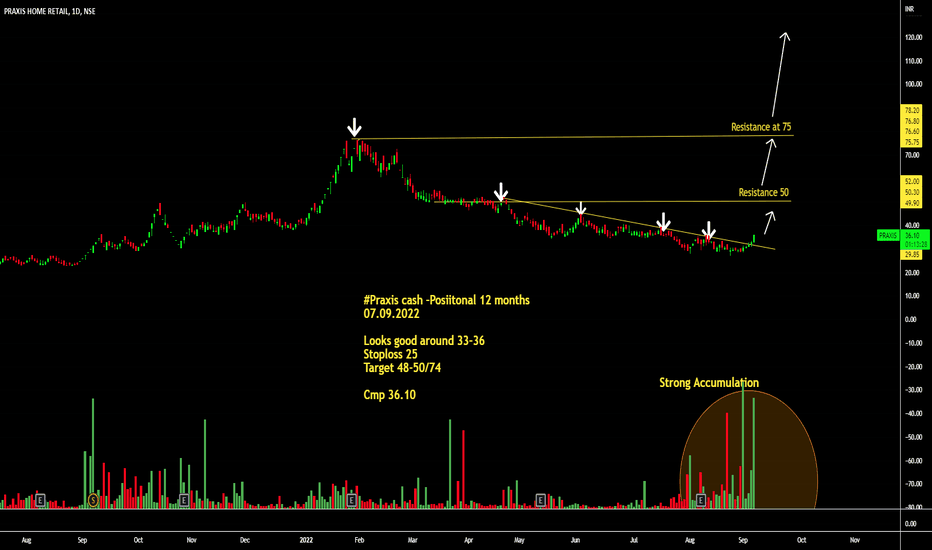Select the 'Strong Accumulation' annotation text

709,382
